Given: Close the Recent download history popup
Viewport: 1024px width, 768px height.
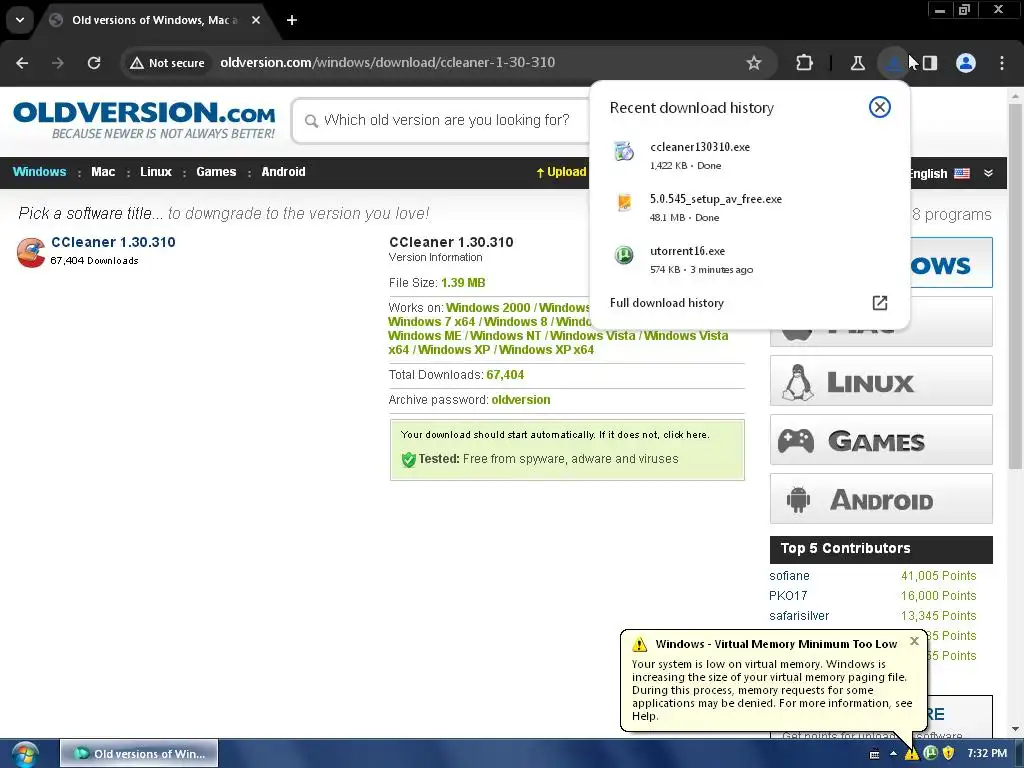Looking at the screenshot, I should [880, 107].
